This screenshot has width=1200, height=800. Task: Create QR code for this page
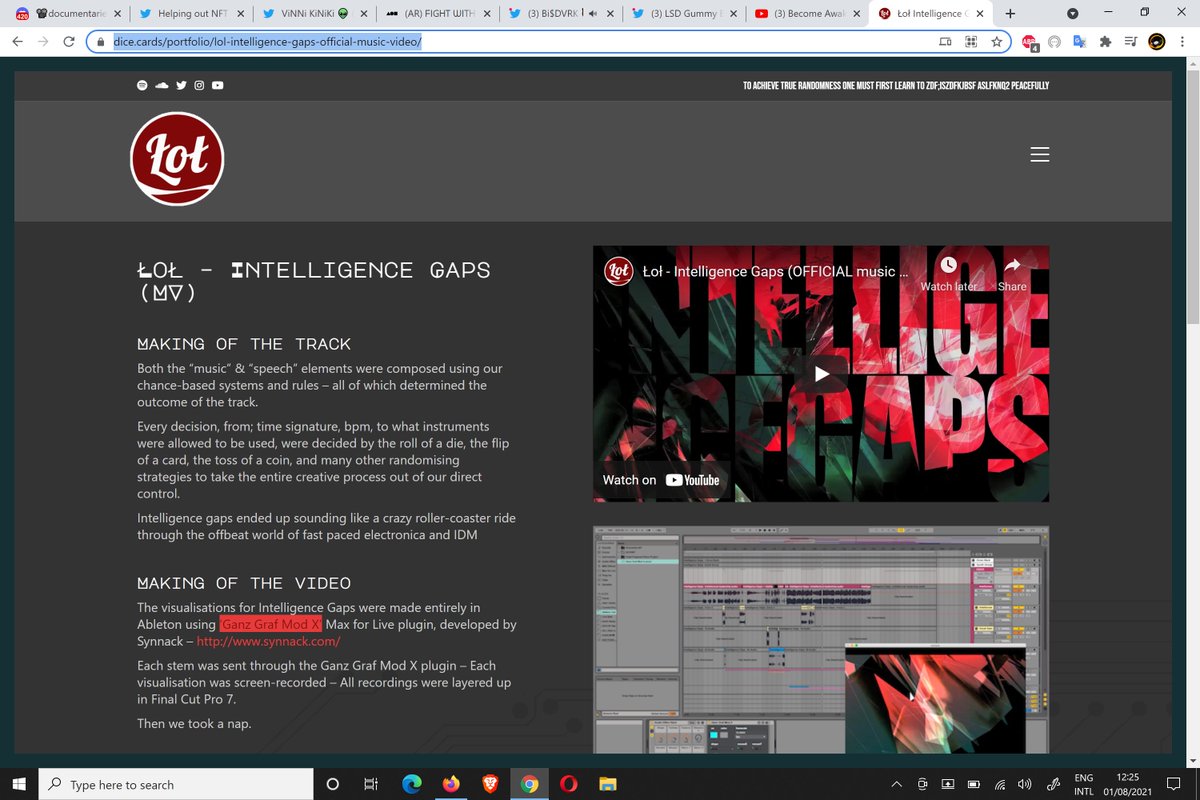tap(971, 42)
